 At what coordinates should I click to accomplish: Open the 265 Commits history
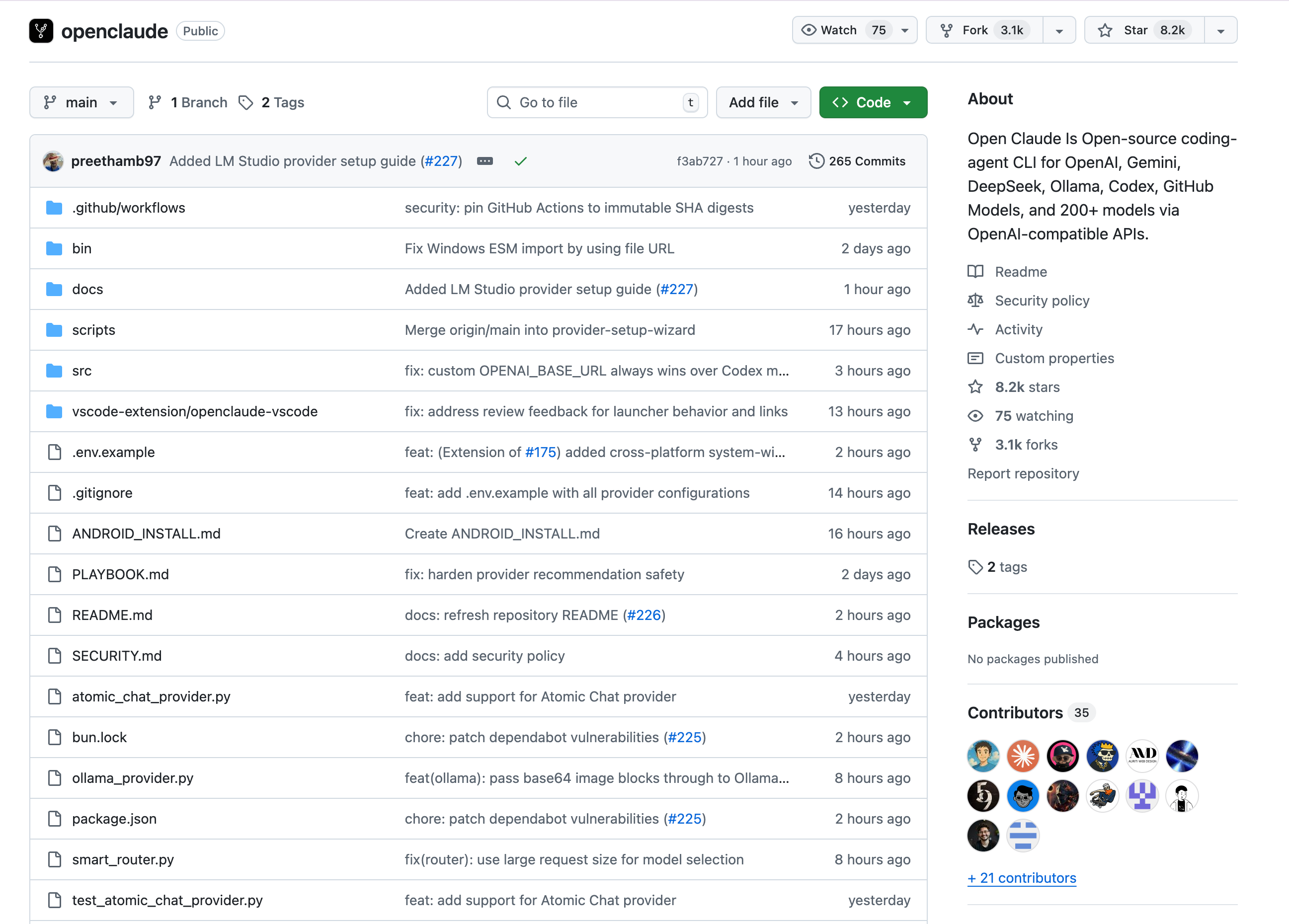click(857, 161)
